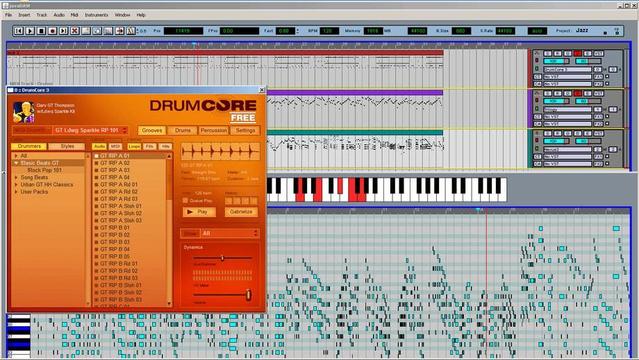The height and width of the screenshot is (360, 639).
Task: Click the groove waveform preview in DrumCore
Action: [220, 152]
